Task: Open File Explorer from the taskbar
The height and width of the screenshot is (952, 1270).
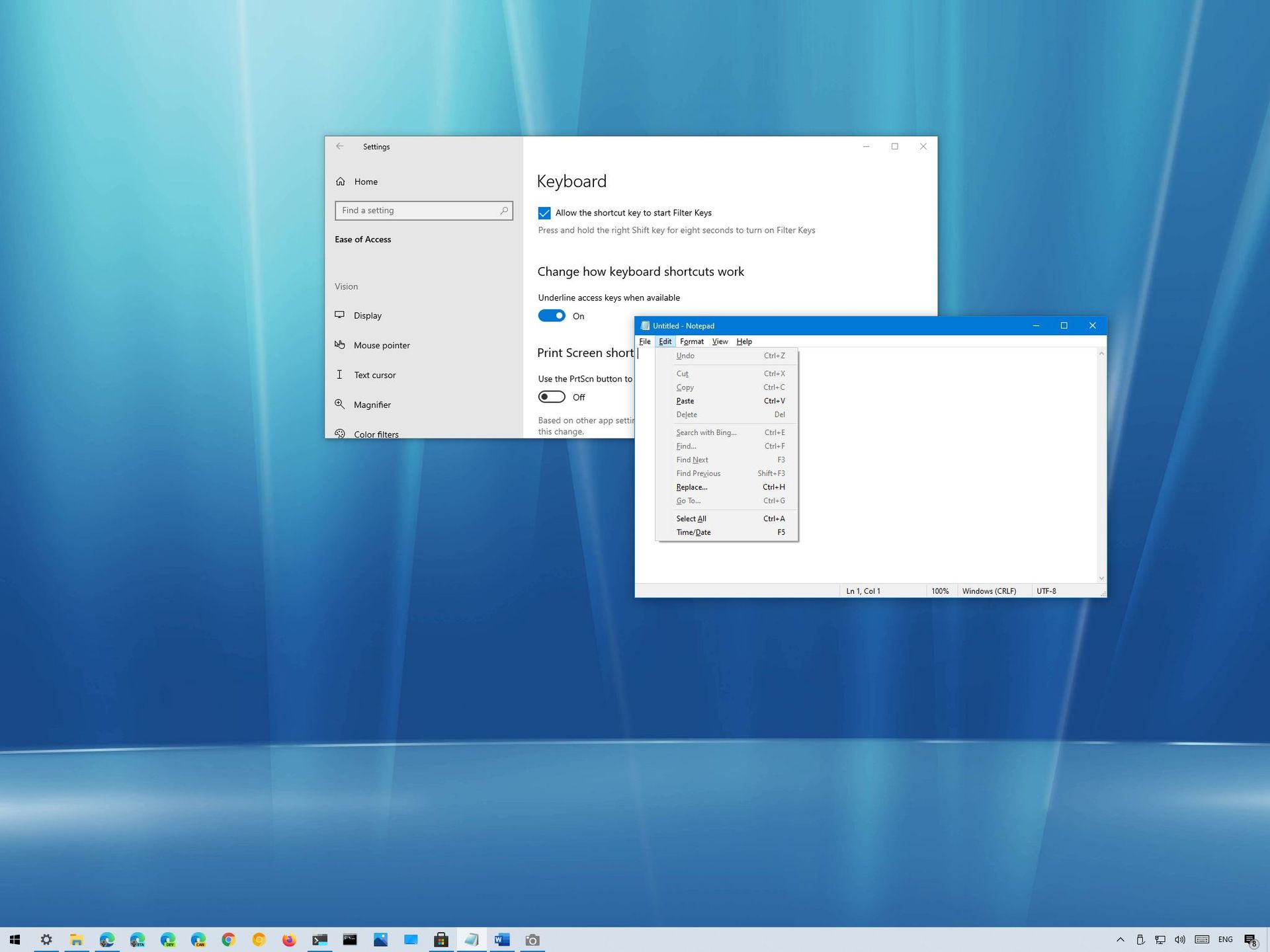Action: point(76,939)
